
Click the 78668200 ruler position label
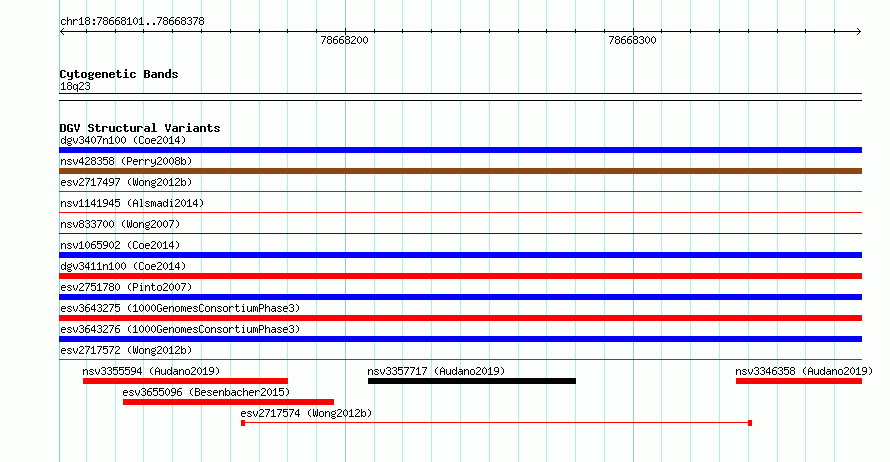(x=344, y=40)
